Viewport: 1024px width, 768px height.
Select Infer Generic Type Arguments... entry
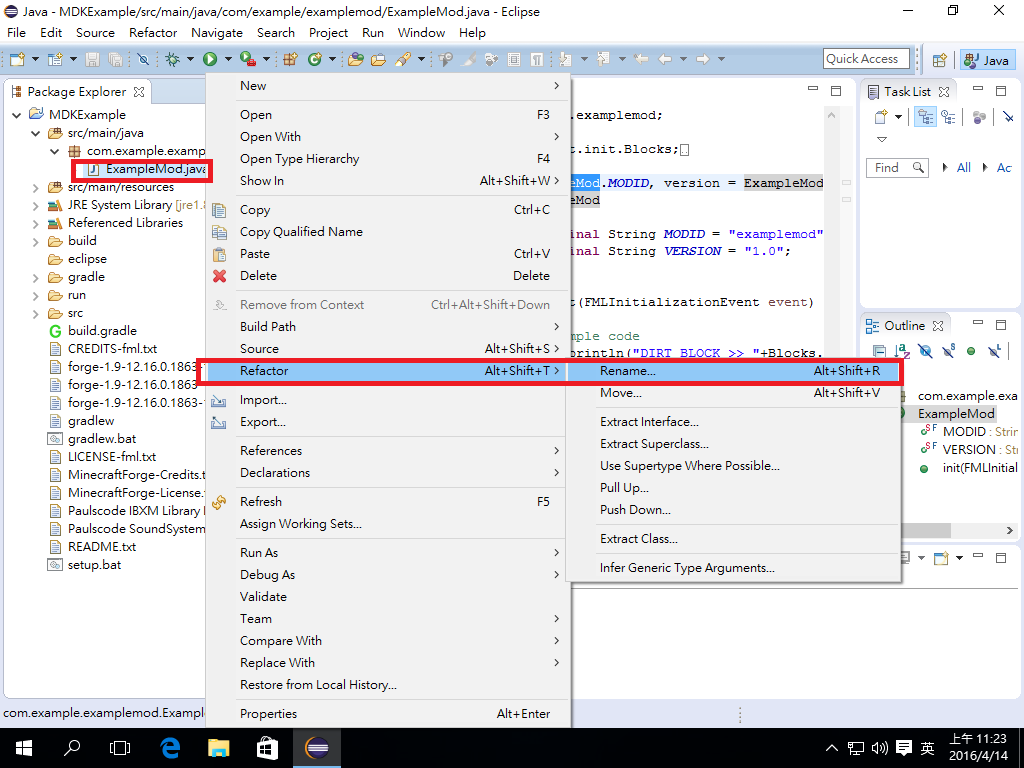[x=734, y=568]
